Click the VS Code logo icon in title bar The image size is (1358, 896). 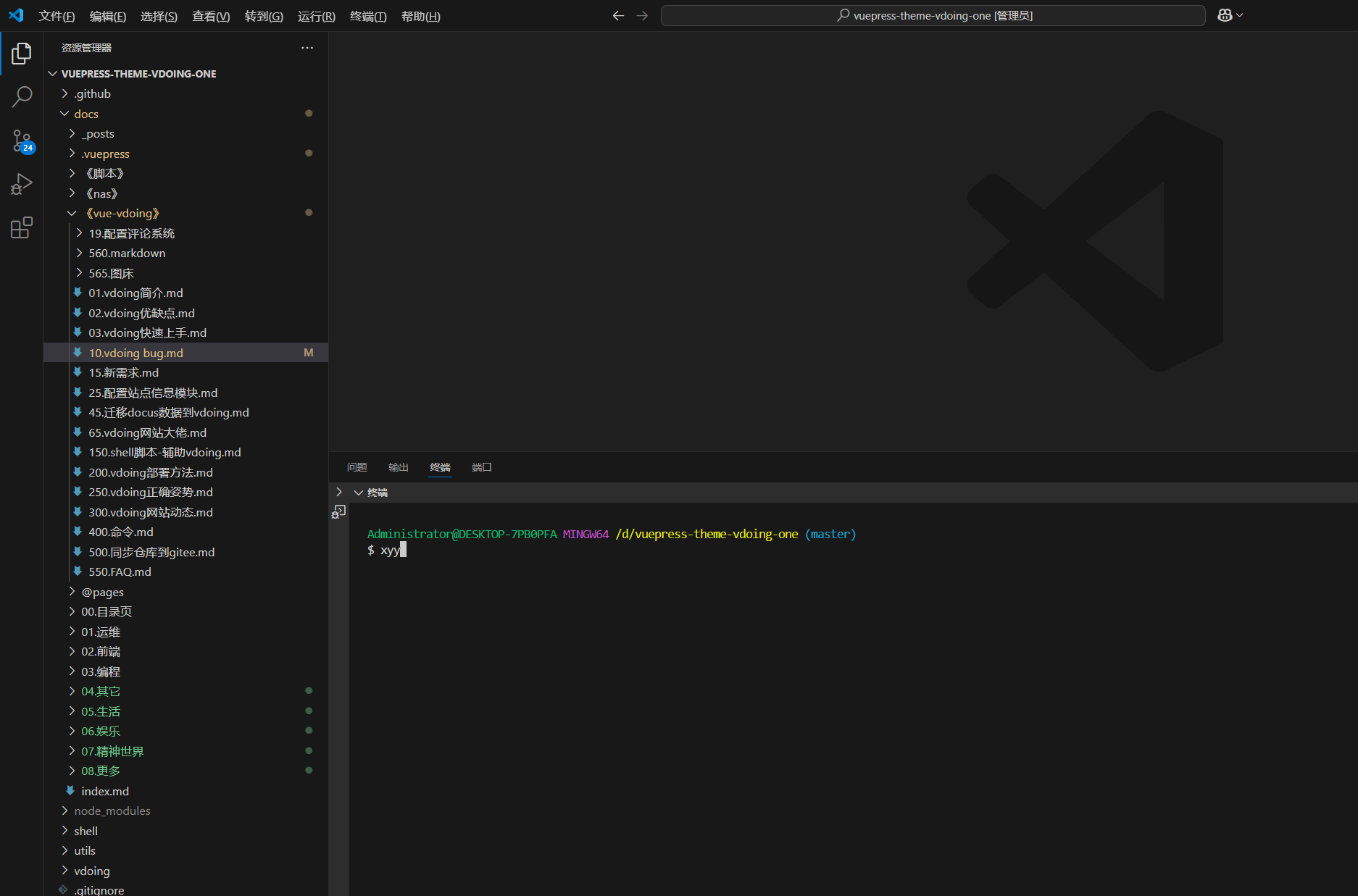(x=16, y=15)
